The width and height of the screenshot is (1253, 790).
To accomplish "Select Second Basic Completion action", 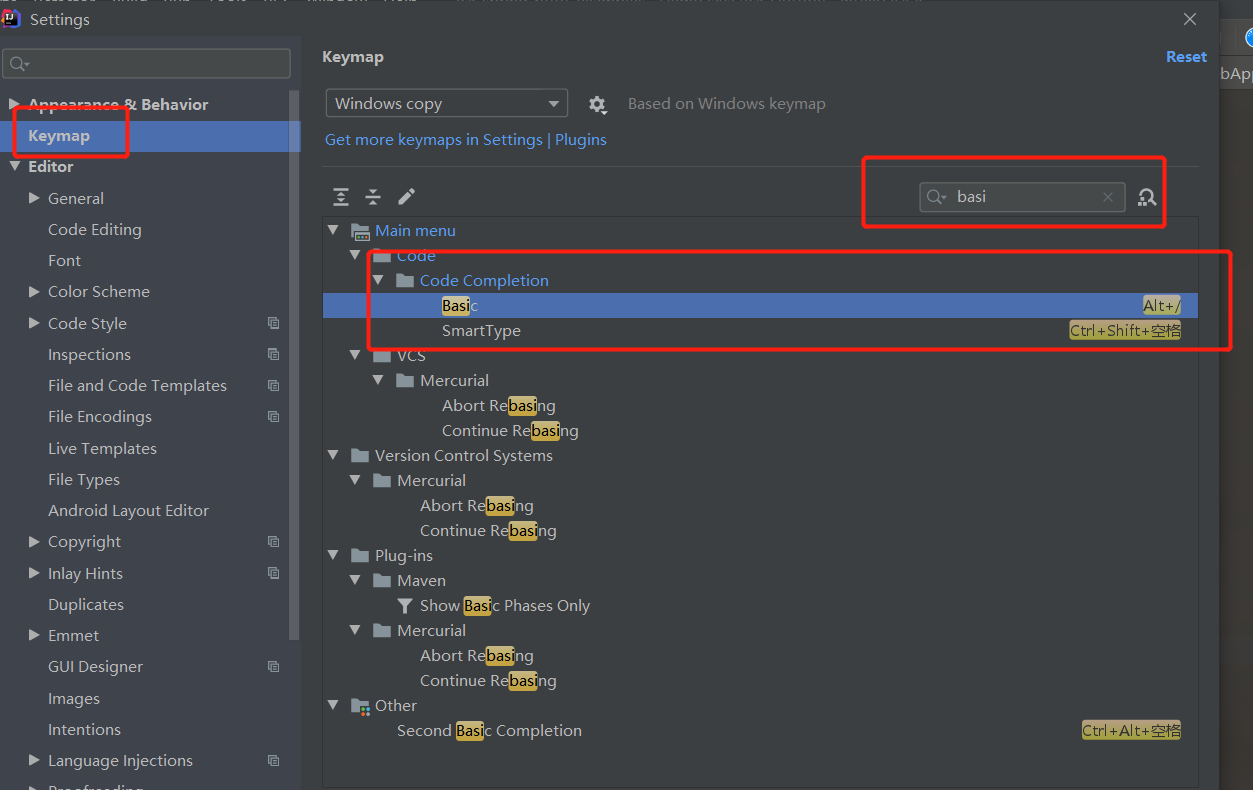I will click(760, 731).
